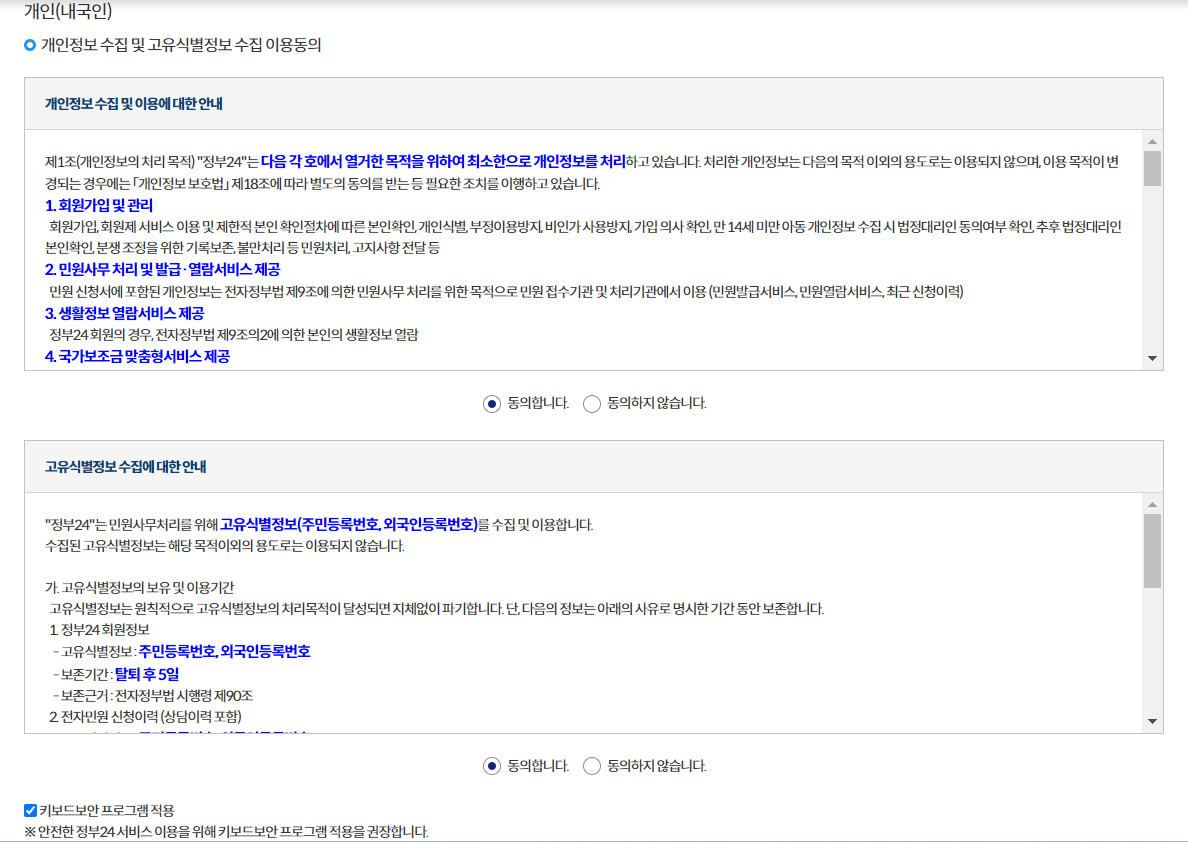Click panel title '고유식별정보 수집에 대한 안내'
Viewport: 1188px width, 842px height.
(126, 467)
